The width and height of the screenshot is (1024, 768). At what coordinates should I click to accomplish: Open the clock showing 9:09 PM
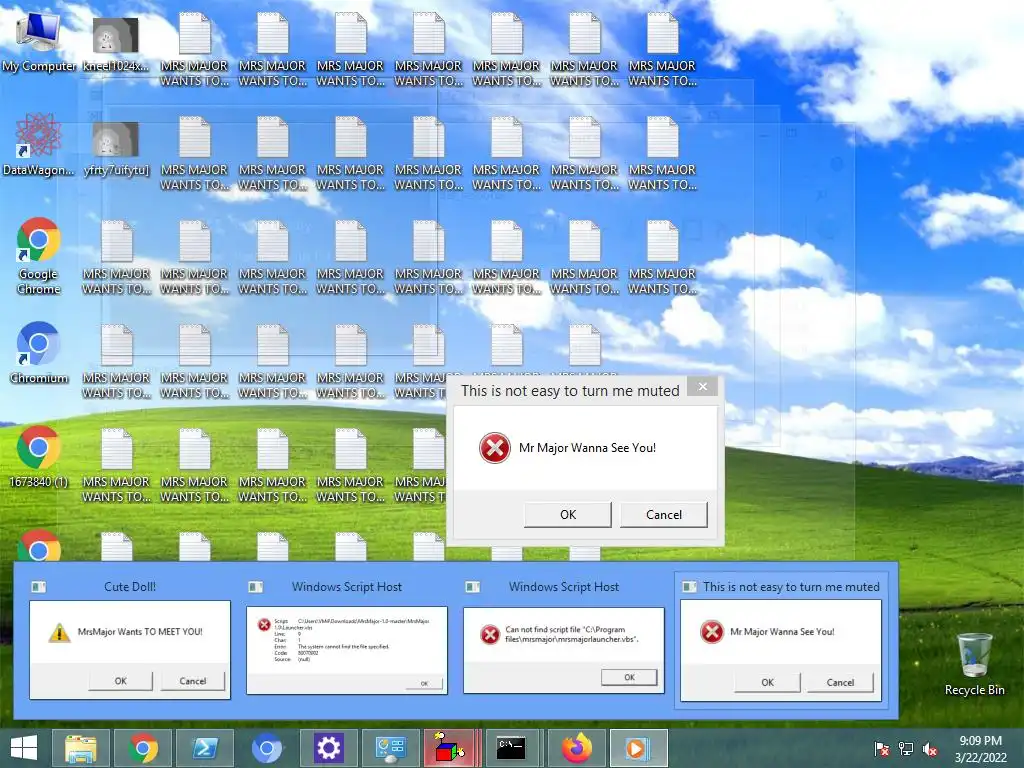981,749
